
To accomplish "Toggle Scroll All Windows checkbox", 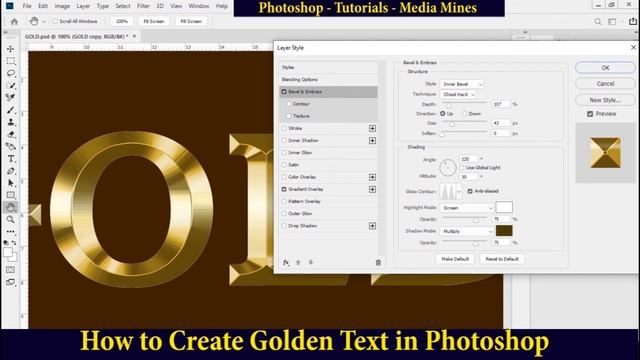I will (56, 21).
